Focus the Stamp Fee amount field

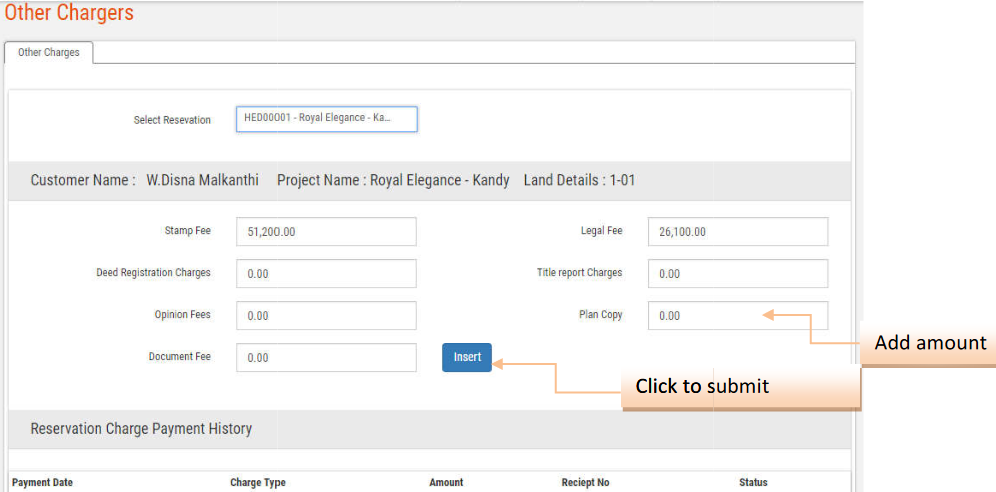tap(326, 232)
